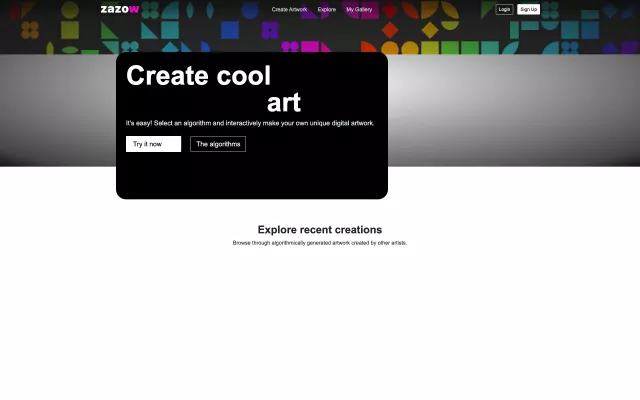Click the white Try it now button

point(153,144)
